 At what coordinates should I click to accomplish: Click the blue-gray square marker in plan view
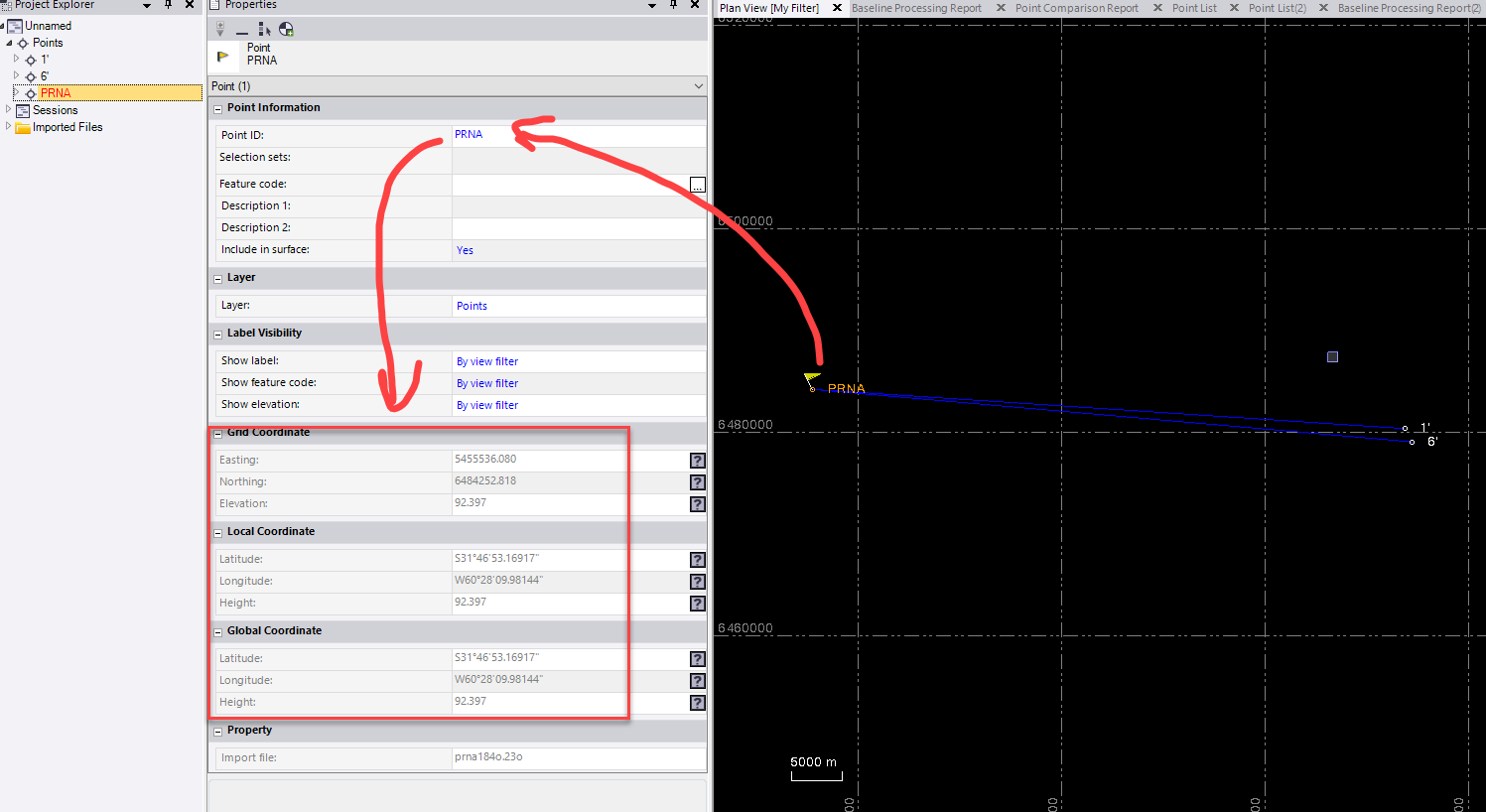1332,357
